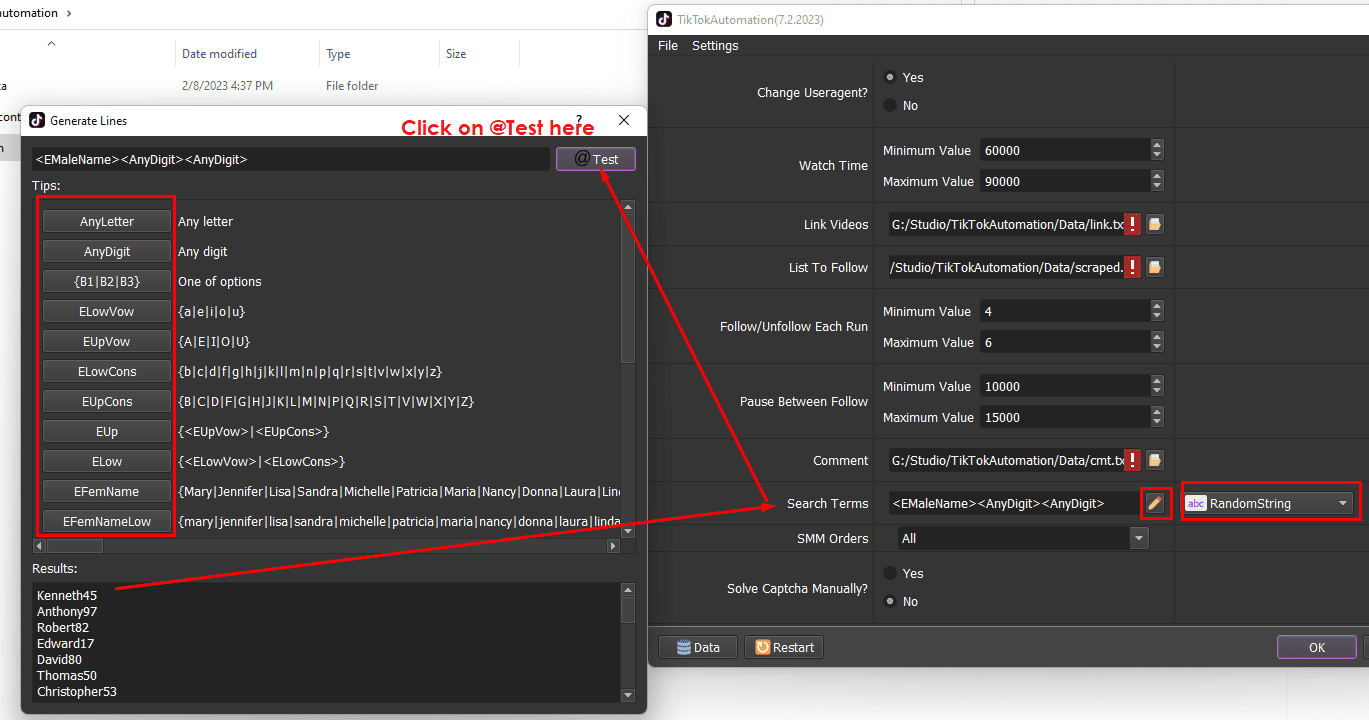Adjust Follow/Unfollow Maximum Value stepper
Screen dimensions: 1369x720
point(1157,342)
